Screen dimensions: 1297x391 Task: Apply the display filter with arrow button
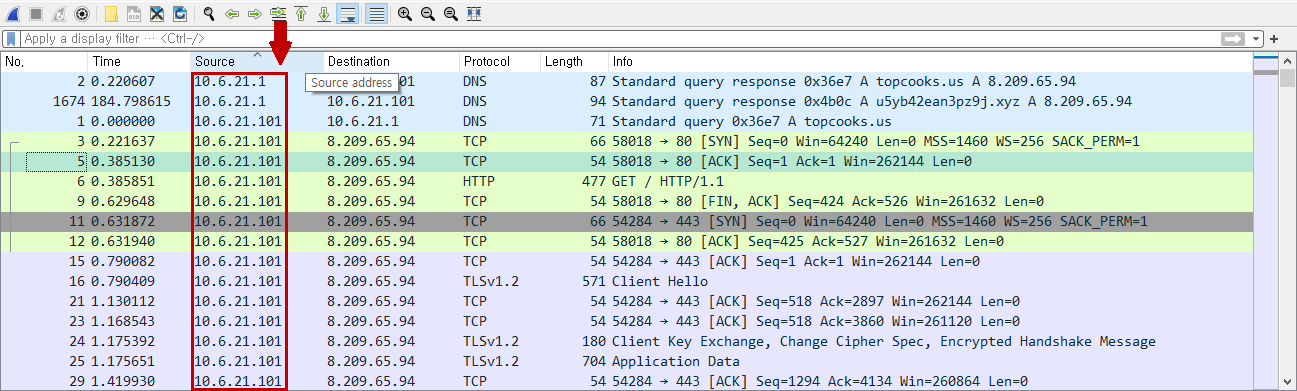(x=1233, y=39)
